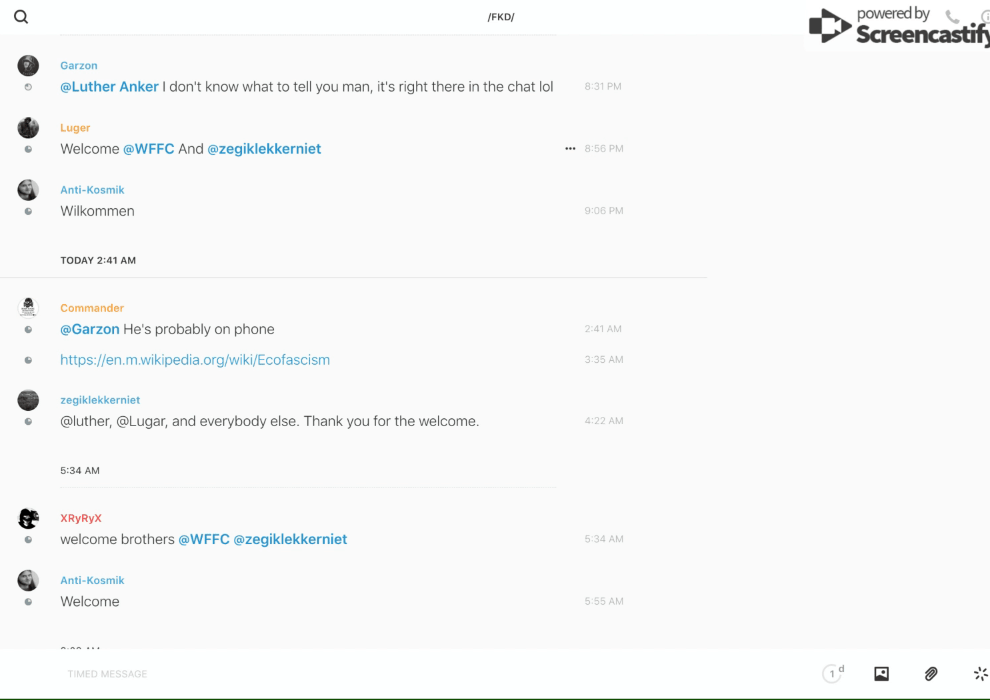Select the @zegiklekkerniet mention from XRyRyX
This screenshot has height=700, width=990.
pos(290,539)
